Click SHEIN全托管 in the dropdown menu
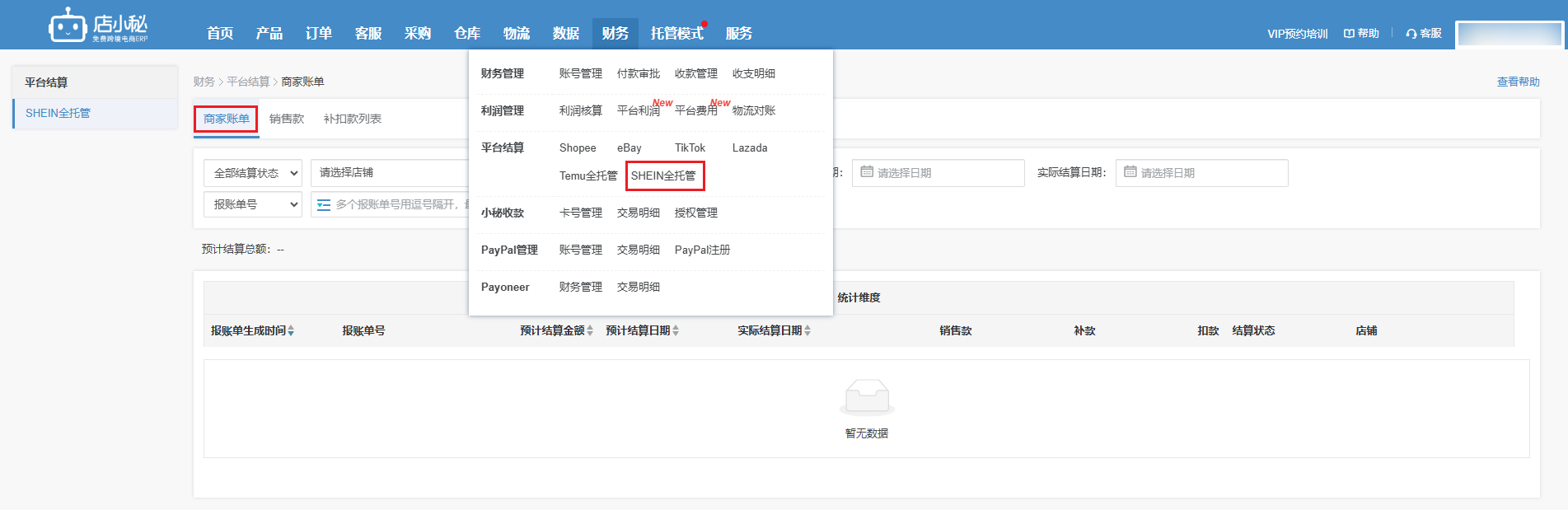This screenshot has height=510, width=1568. point(664,175)
